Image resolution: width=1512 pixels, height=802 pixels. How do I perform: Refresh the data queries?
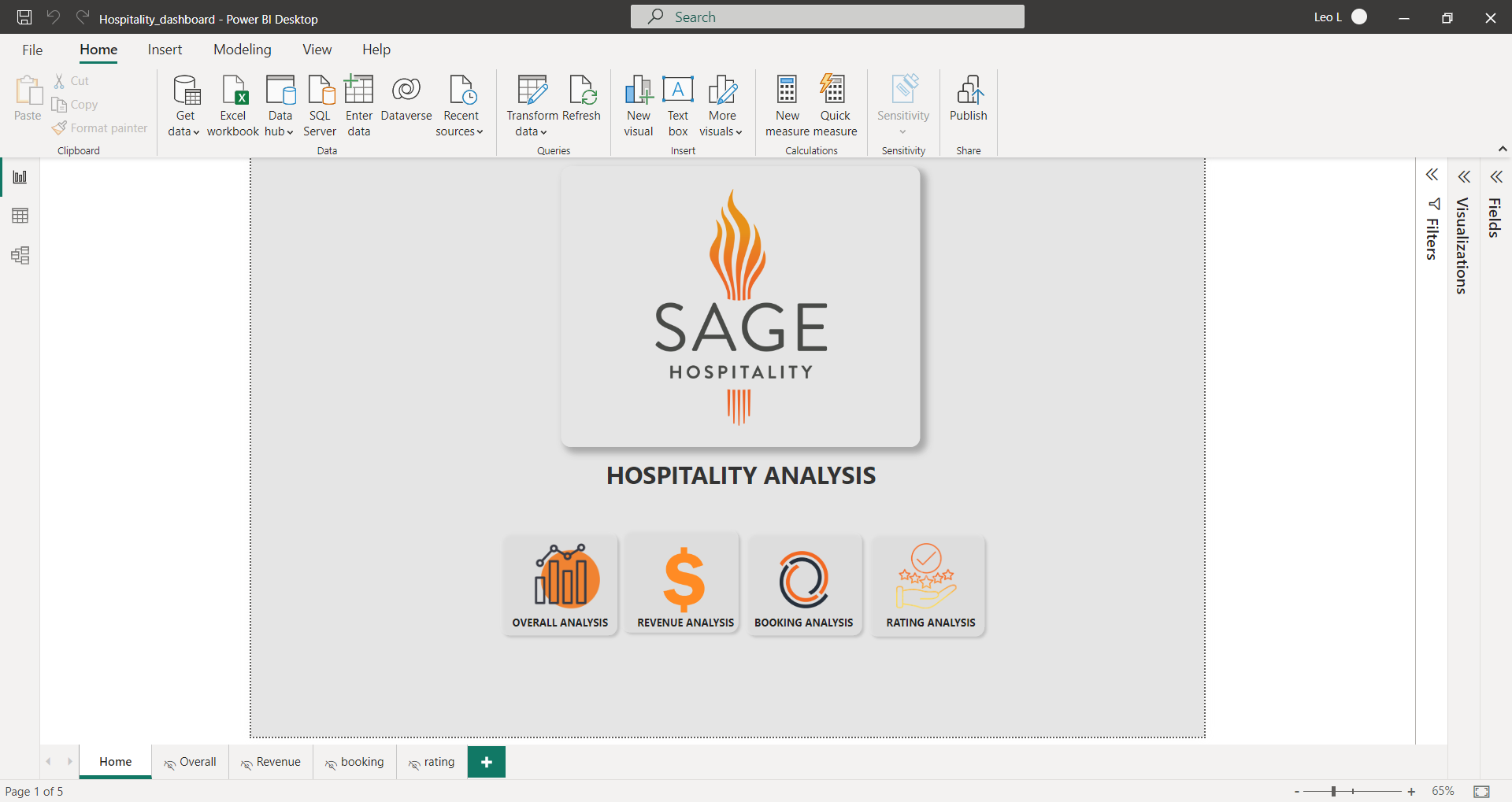(582, 98)
